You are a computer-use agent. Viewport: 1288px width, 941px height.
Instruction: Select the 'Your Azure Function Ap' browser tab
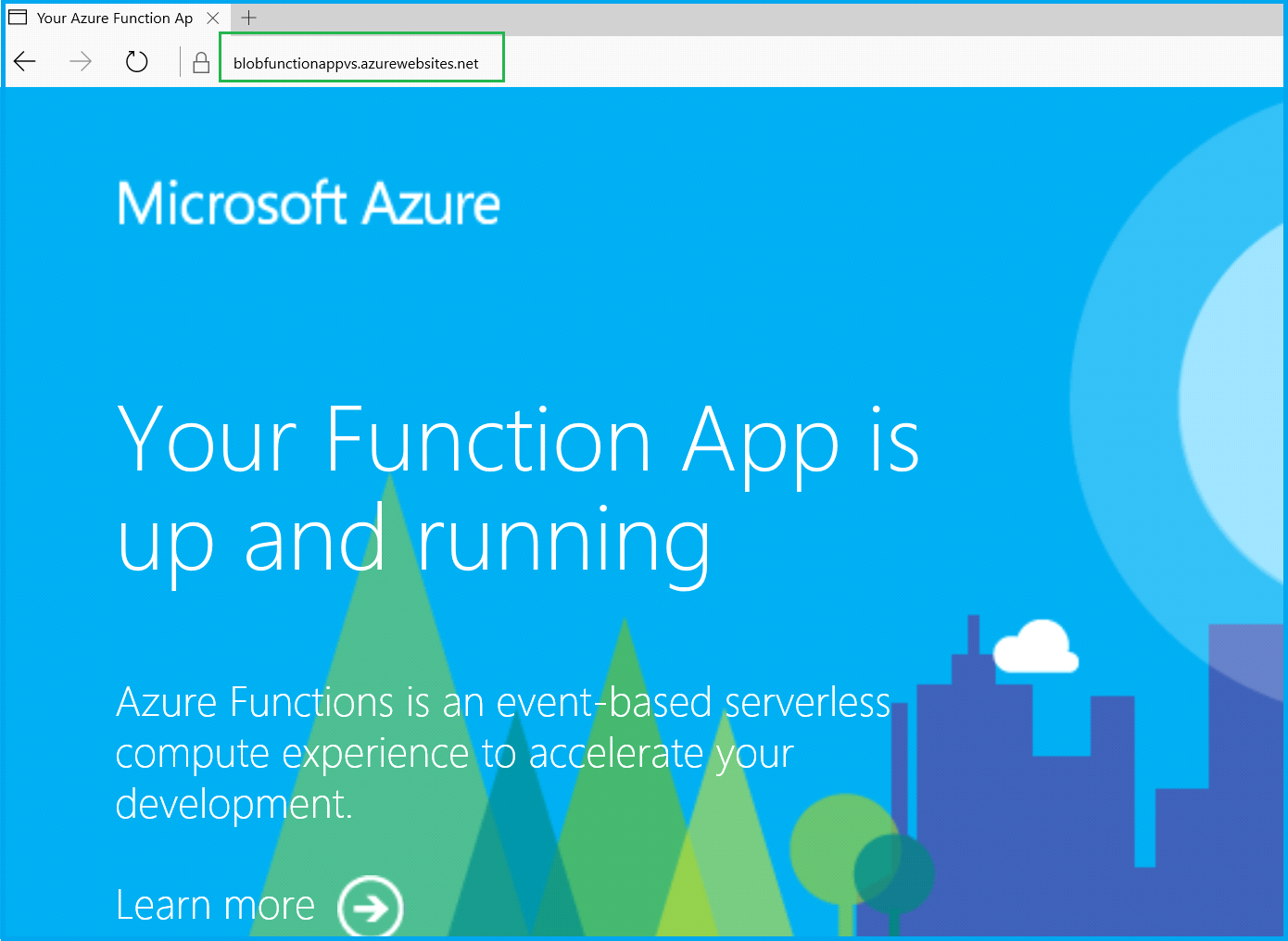[x=115, y=18]
